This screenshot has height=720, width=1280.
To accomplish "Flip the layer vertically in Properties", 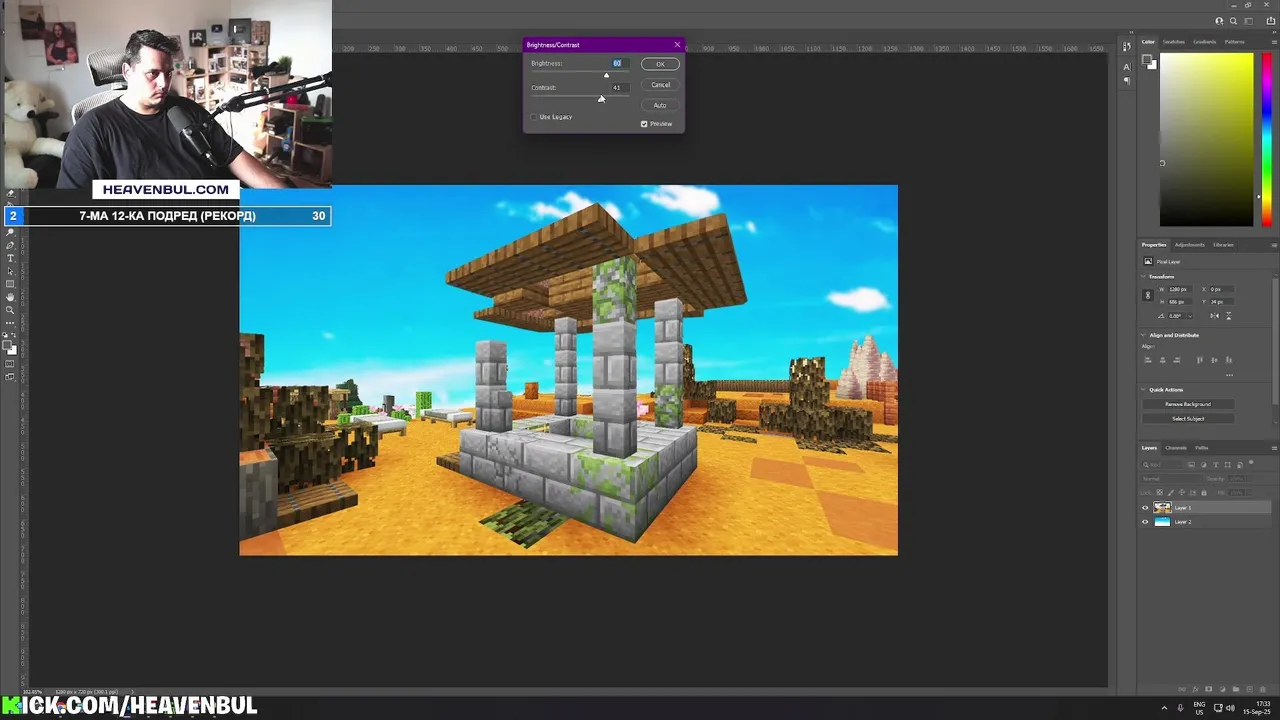I will tap(1228, 316).
